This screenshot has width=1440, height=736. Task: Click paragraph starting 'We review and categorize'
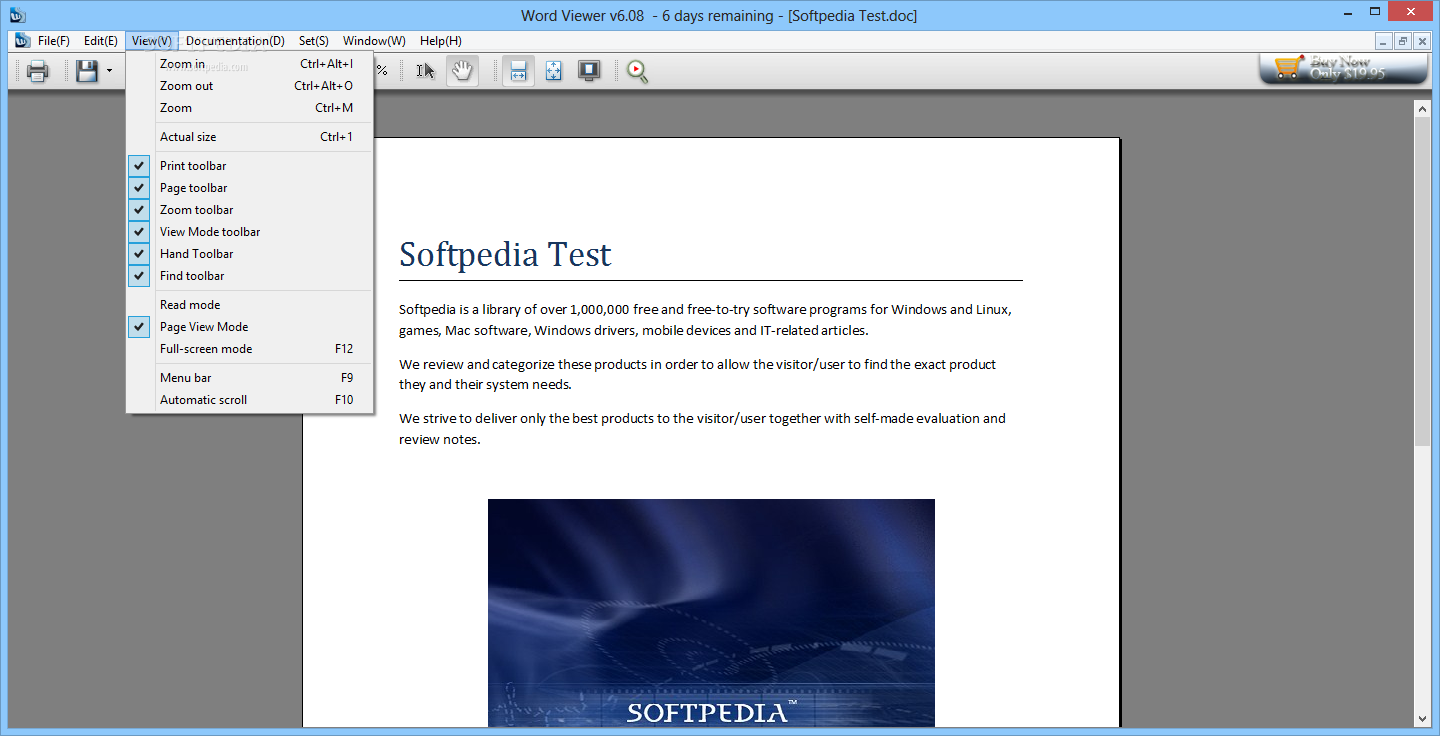pyautogui.click(x=697, y=375)
